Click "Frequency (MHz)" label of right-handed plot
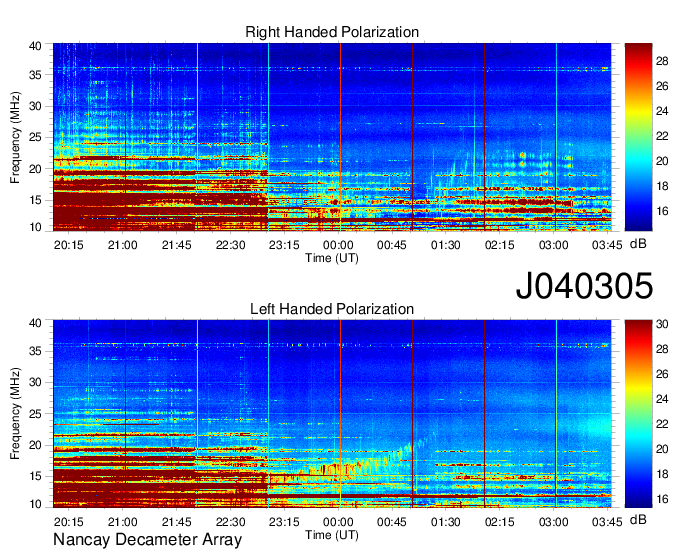Viewport: 680px width, 552px height. pyautogui.click(x=15, y=137)
